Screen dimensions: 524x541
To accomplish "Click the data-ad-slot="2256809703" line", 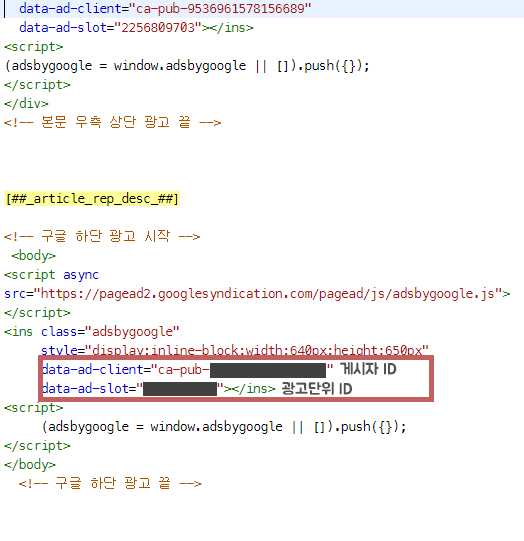I will 136,28.
